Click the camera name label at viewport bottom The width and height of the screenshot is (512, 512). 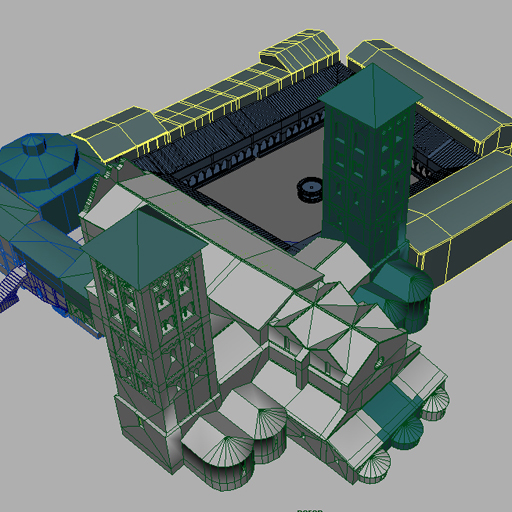click(310, 510)
